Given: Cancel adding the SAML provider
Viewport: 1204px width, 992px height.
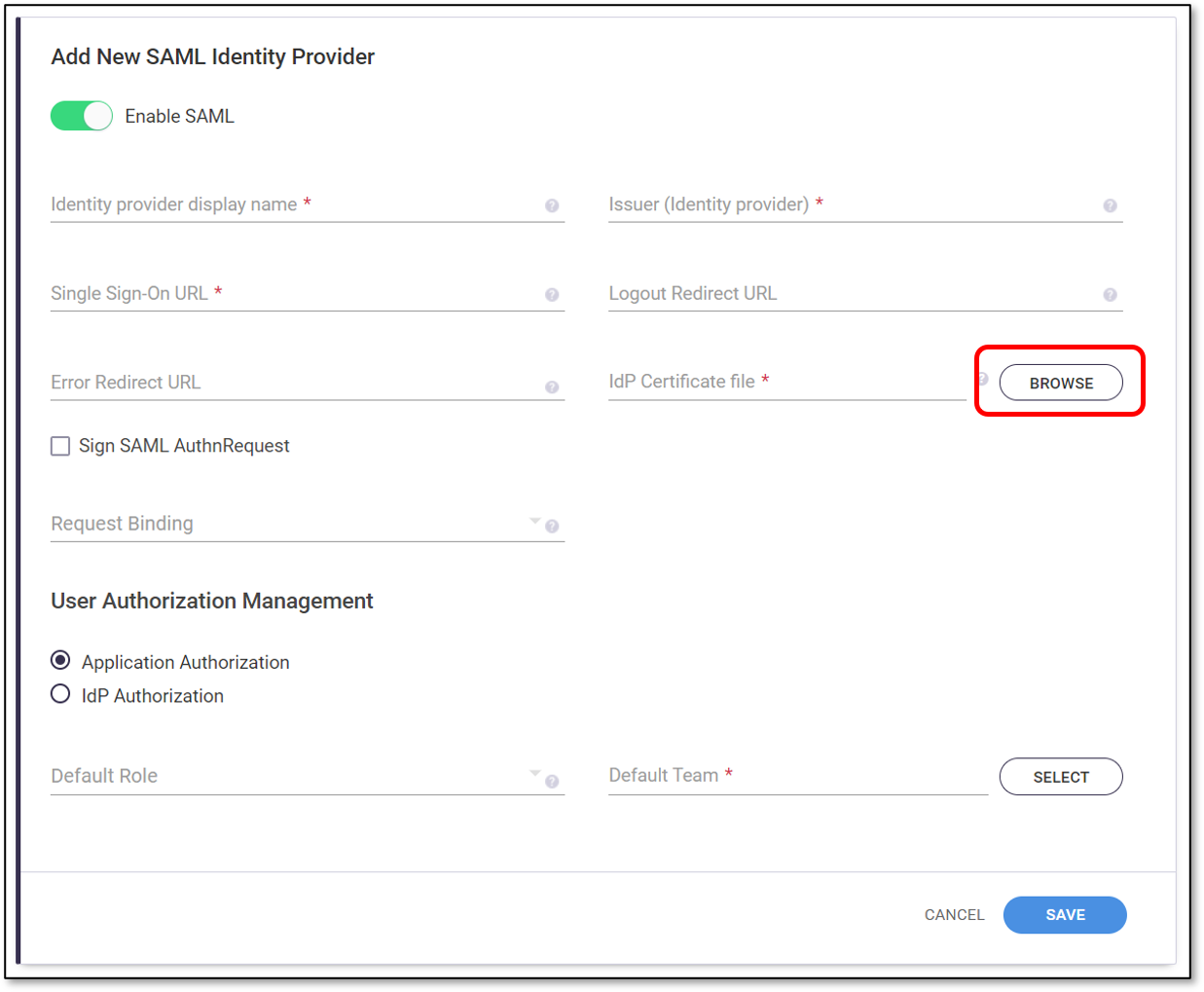Looking at the screenshot, I should point(955,915).
